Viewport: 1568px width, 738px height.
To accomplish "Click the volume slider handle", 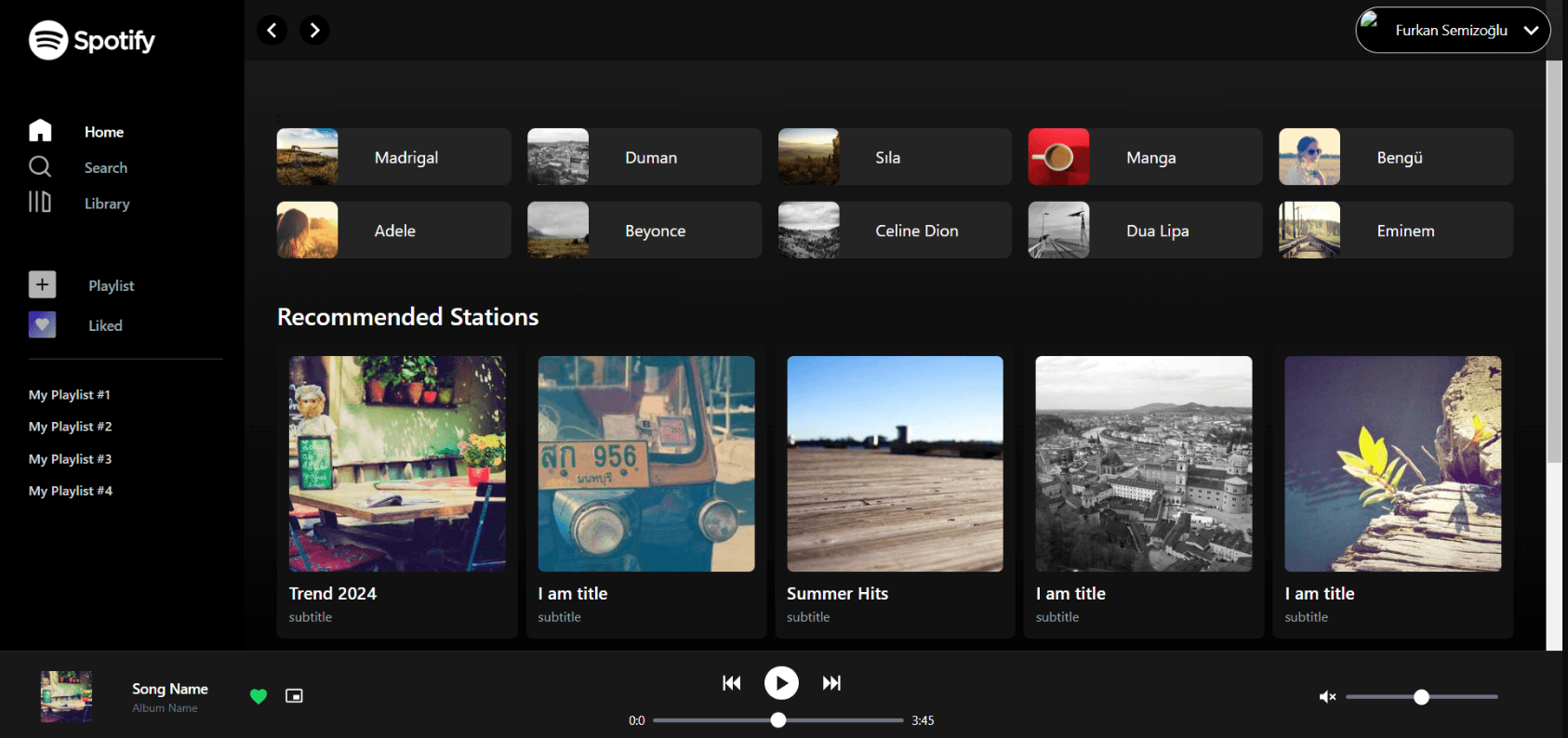I will [x=1421, y=697].
